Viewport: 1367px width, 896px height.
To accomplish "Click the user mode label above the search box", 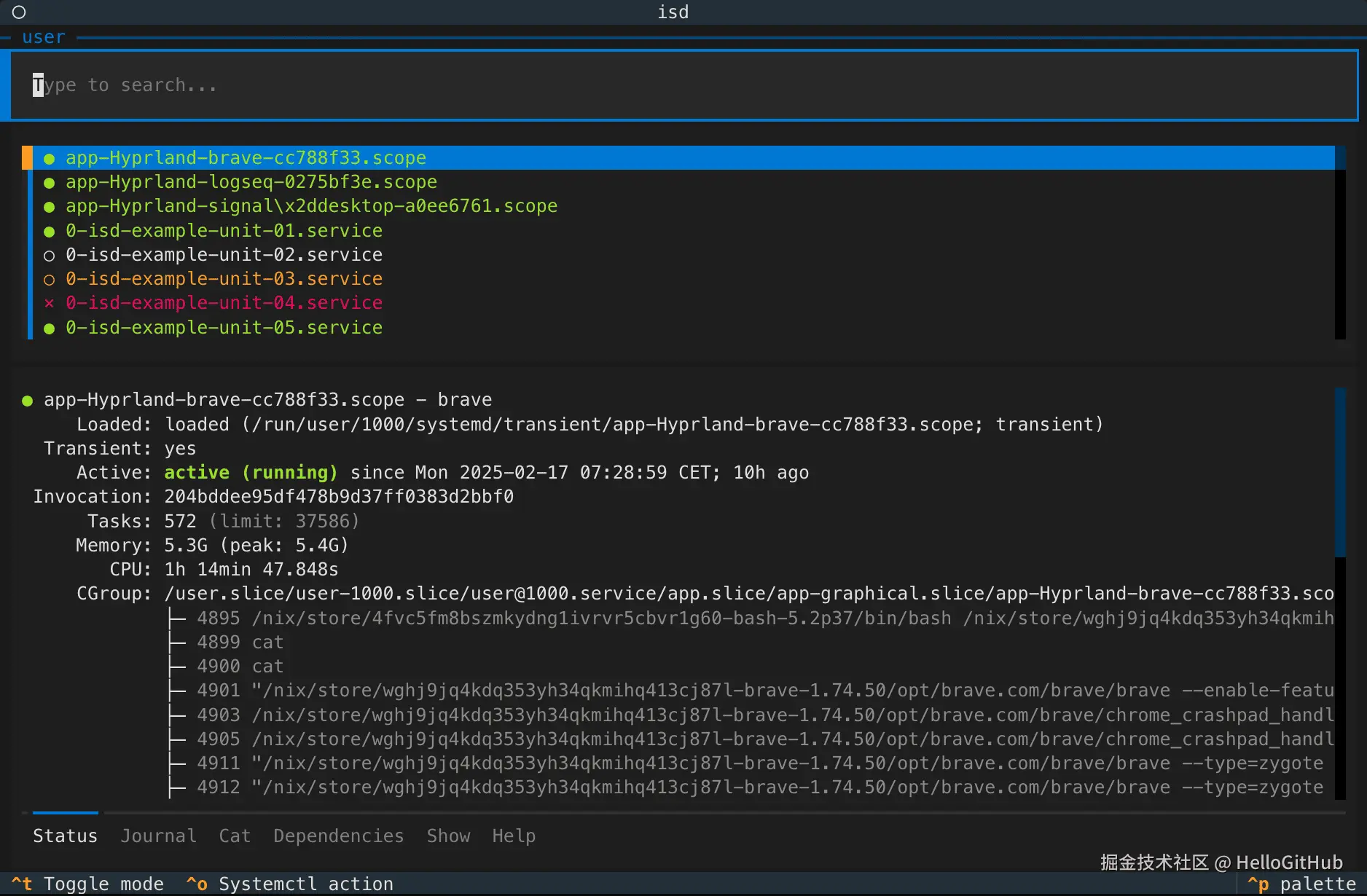I will point(44,37).
